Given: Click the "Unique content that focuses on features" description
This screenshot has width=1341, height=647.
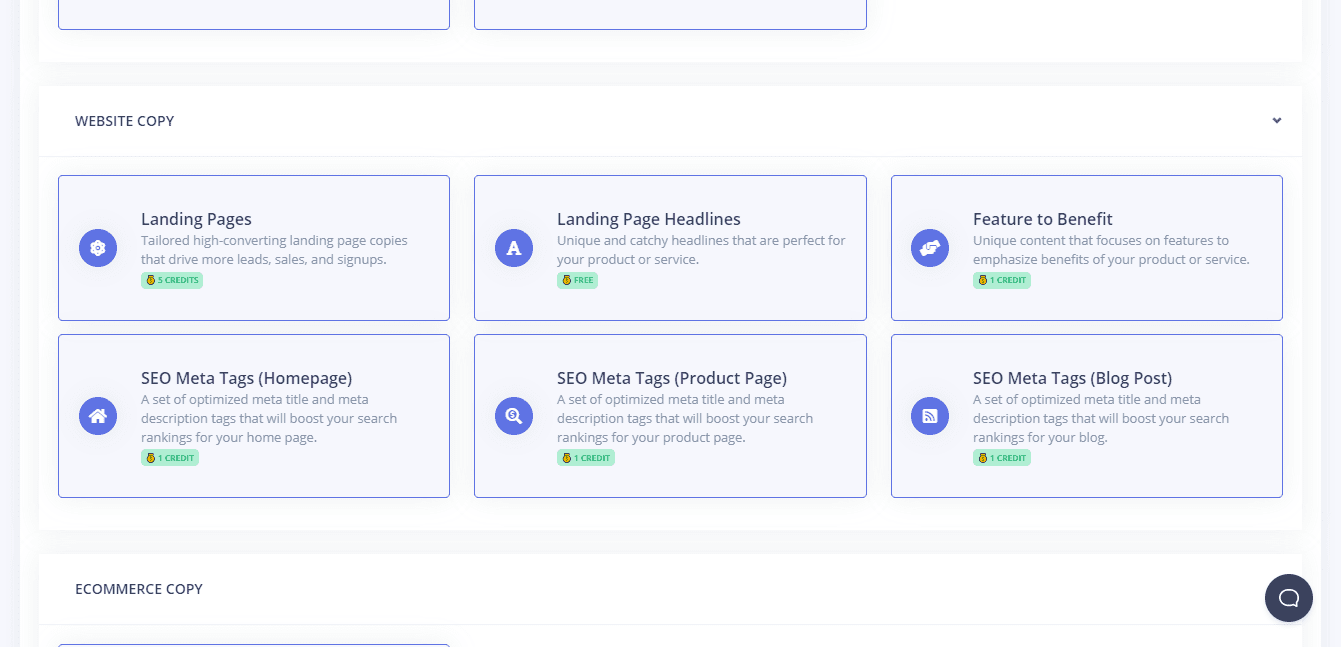Looking at the screenshot, I should click(x=1111, y=250).
